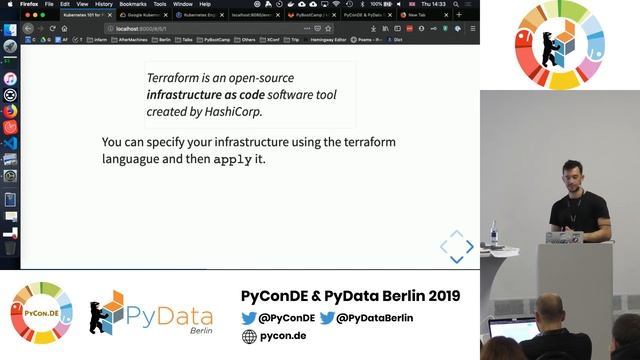The image size is (640, 360).
Task: Open the Trash in the Dock
Action: coord(10,248)
